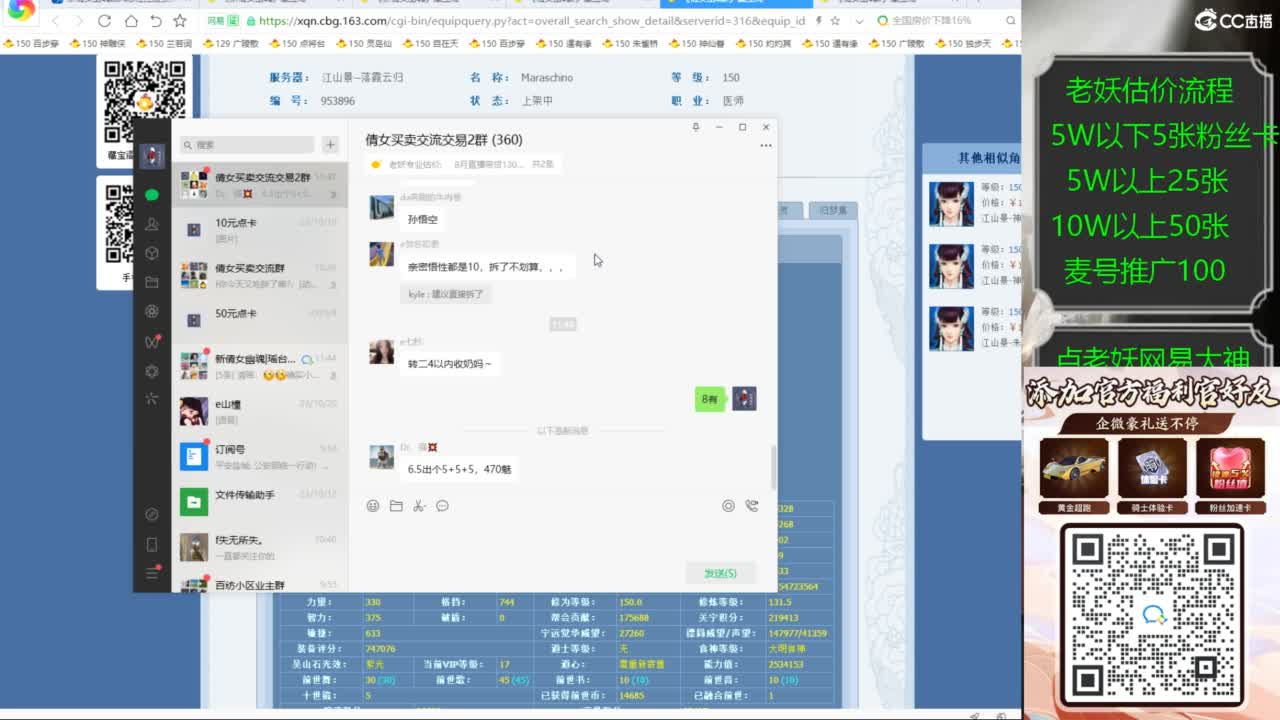Open the 新倩女幽魂 group conversation

(x=260, y=366)
